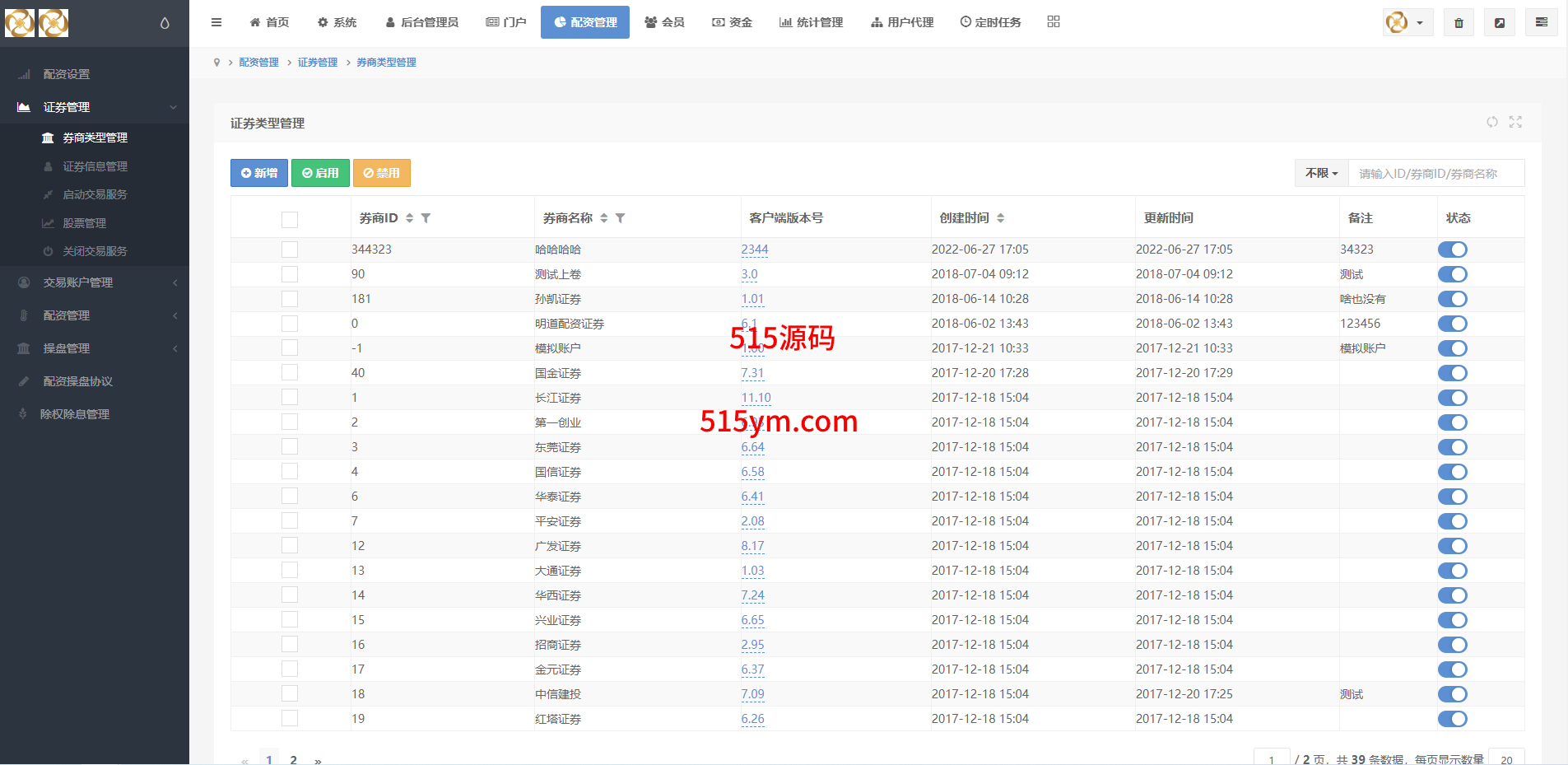This screenshot has width=1568, height=765.
Task: Click the water drop theme icon
Action: coord(165,23)
